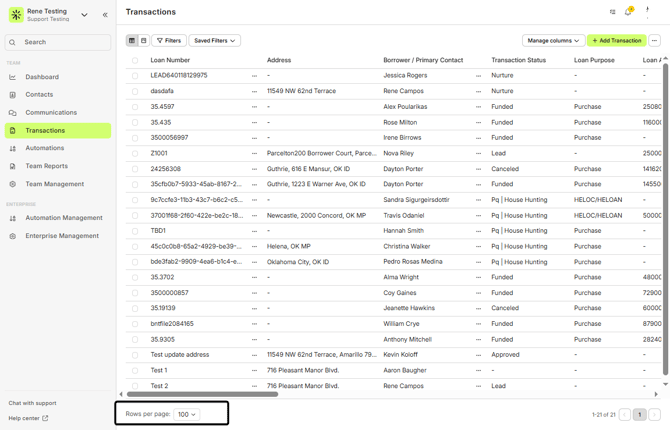Switch to card layout view icon
Image resolution: width=670 pixels, height=430 pixels.
click(144, 41)
